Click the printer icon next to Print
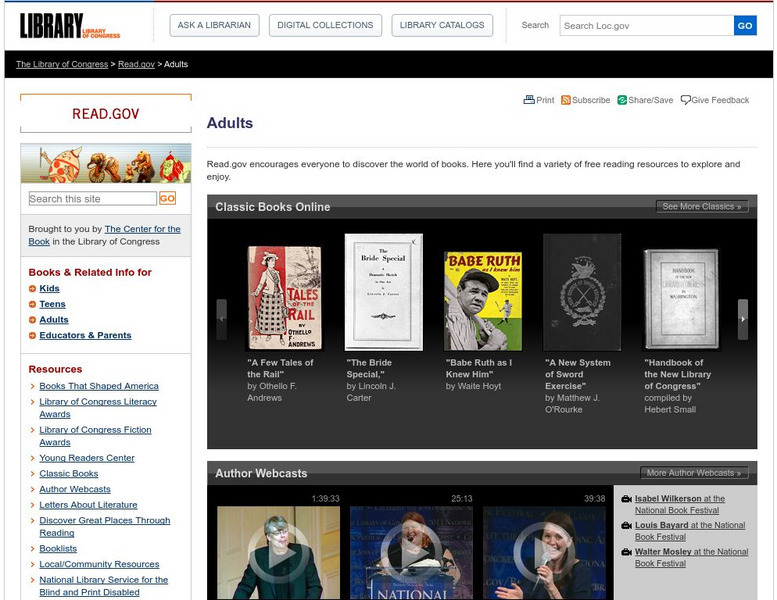 [x=529, y=100]
